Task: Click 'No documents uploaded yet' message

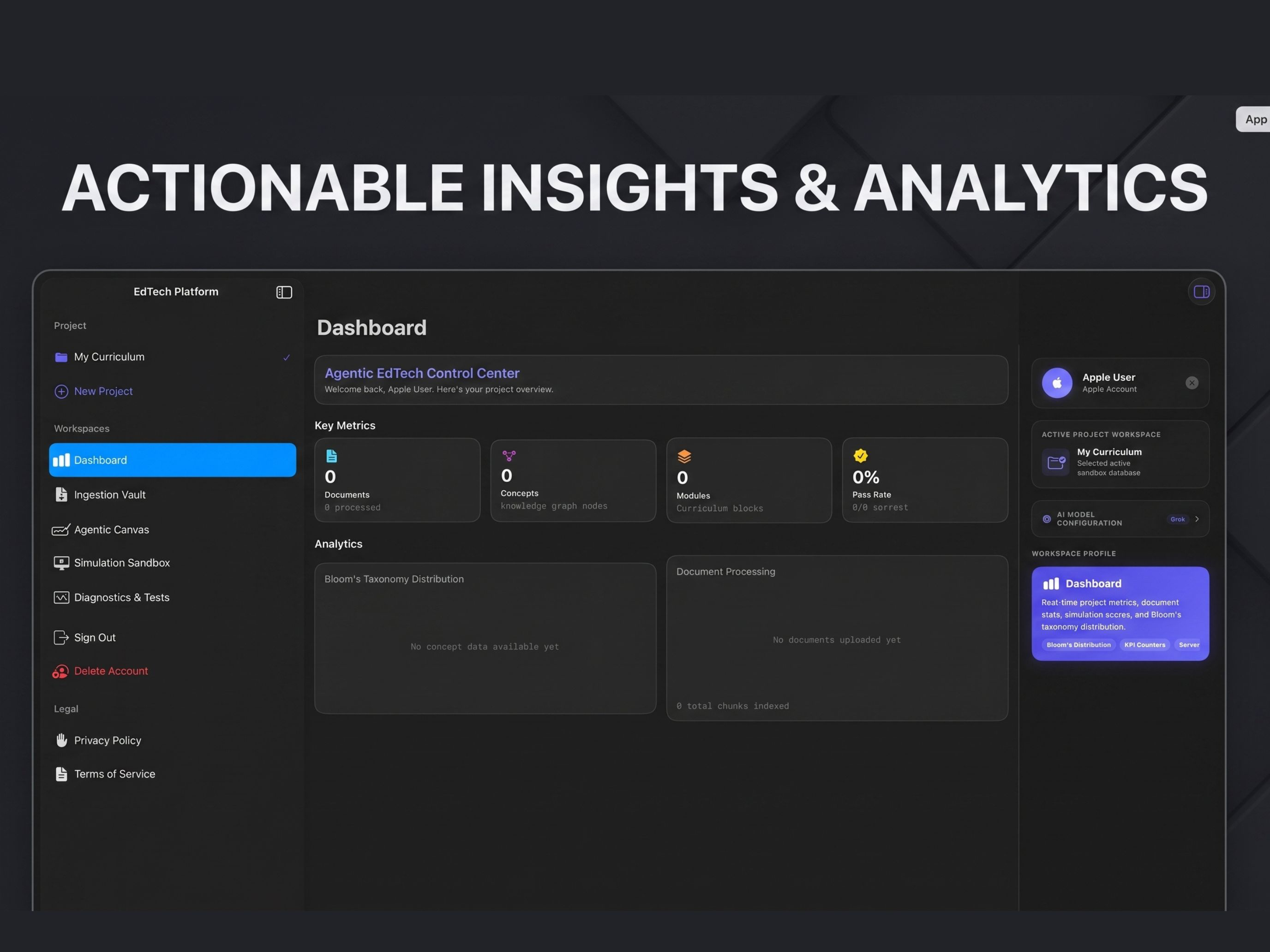Action: point(837,640)
